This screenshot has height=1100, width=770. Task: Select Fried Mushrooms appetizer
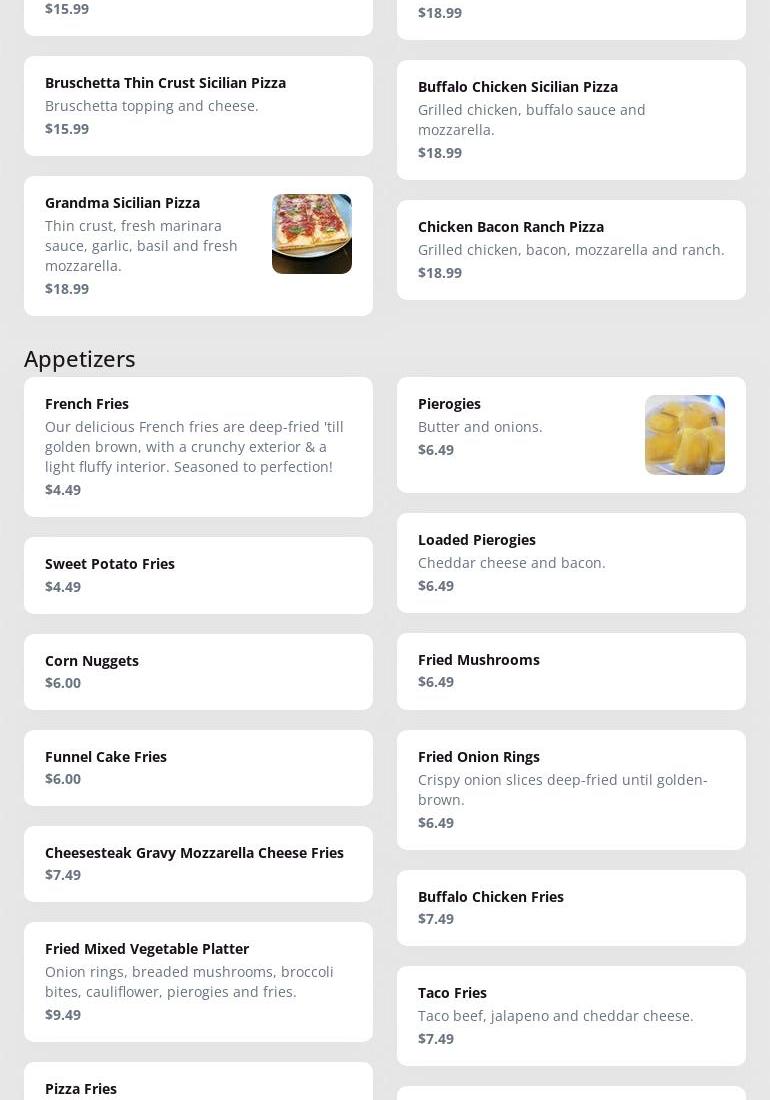click(572, 671)
